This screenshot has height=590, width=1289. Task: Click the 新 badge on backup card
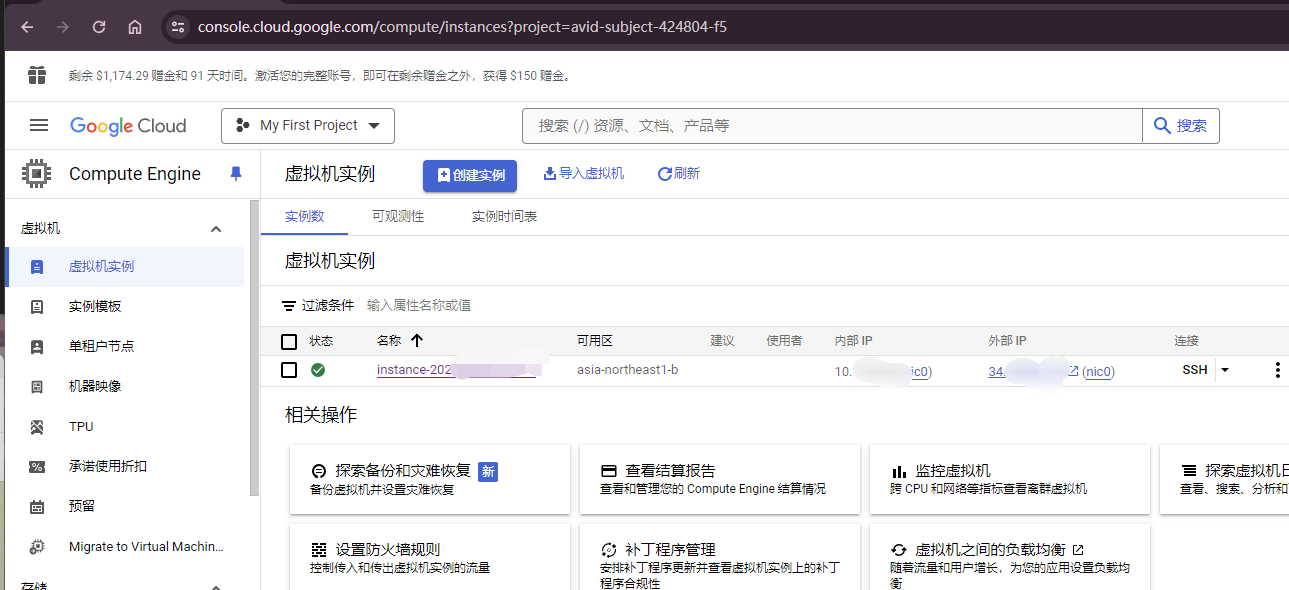click(488, 471)
